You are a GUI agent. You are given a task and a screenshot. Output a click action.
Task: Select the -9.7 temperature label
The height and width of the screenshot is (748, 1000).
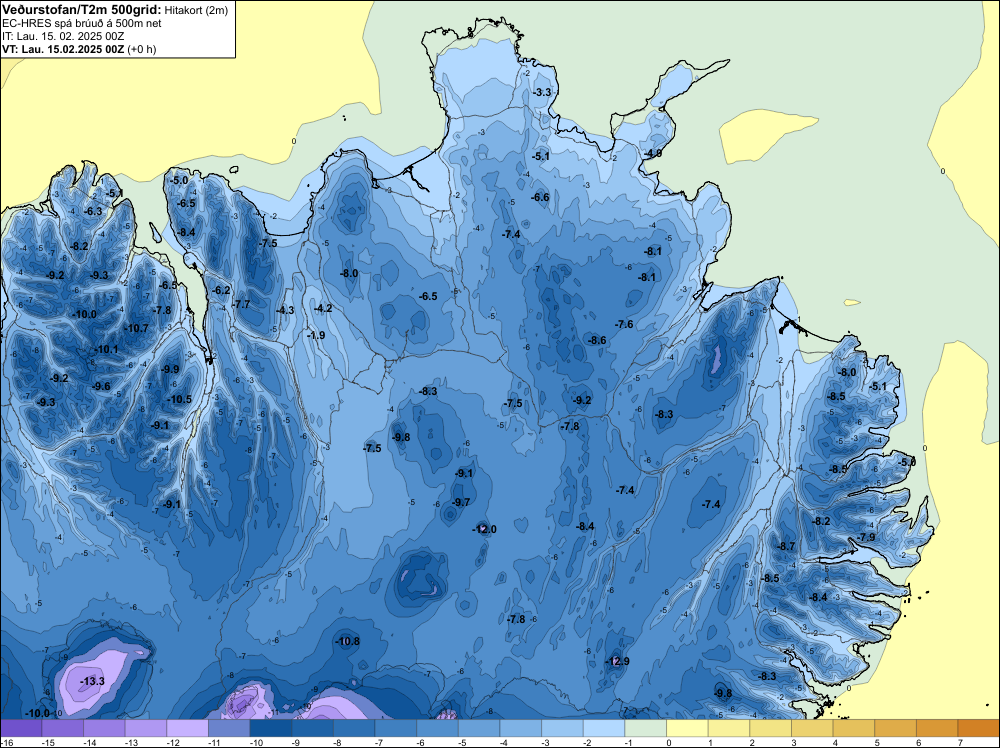460,502
